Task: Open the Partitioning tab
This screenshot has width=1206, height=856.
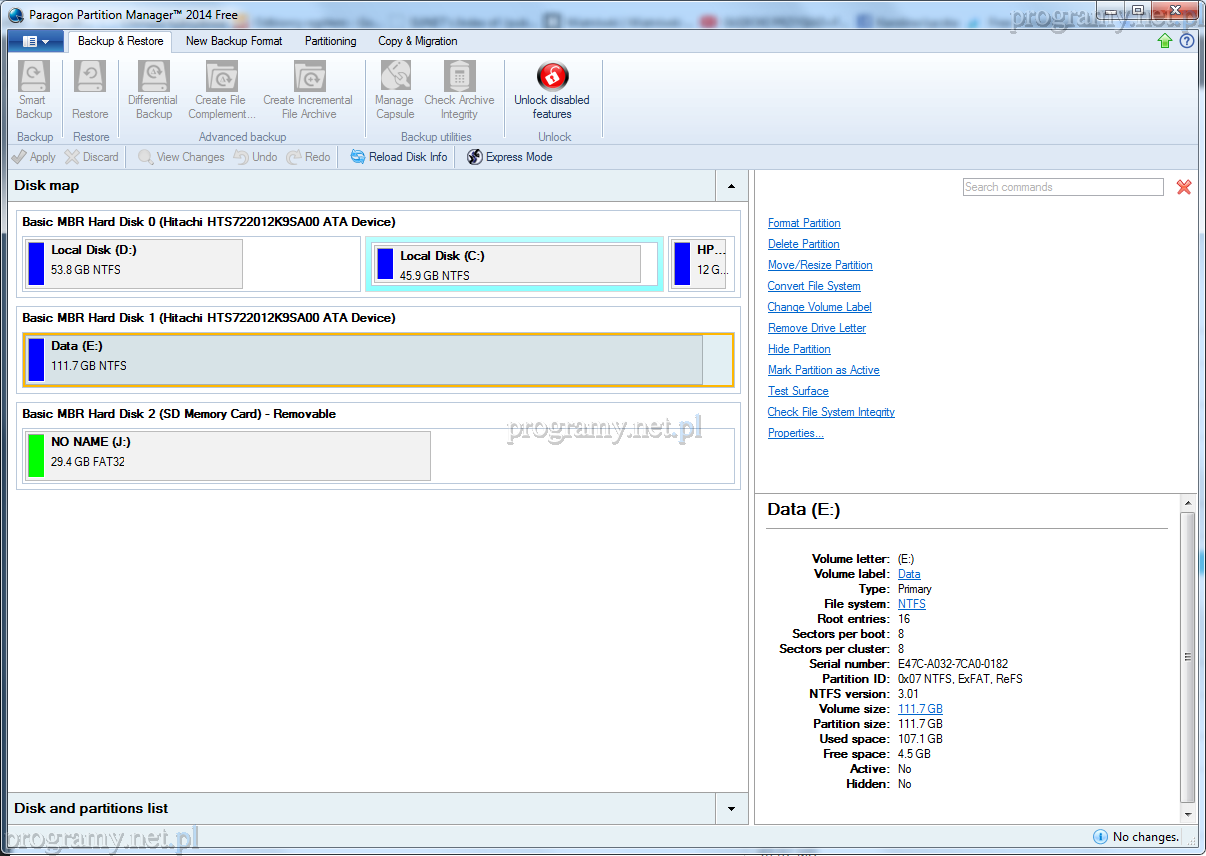Action: pos(330,41)
